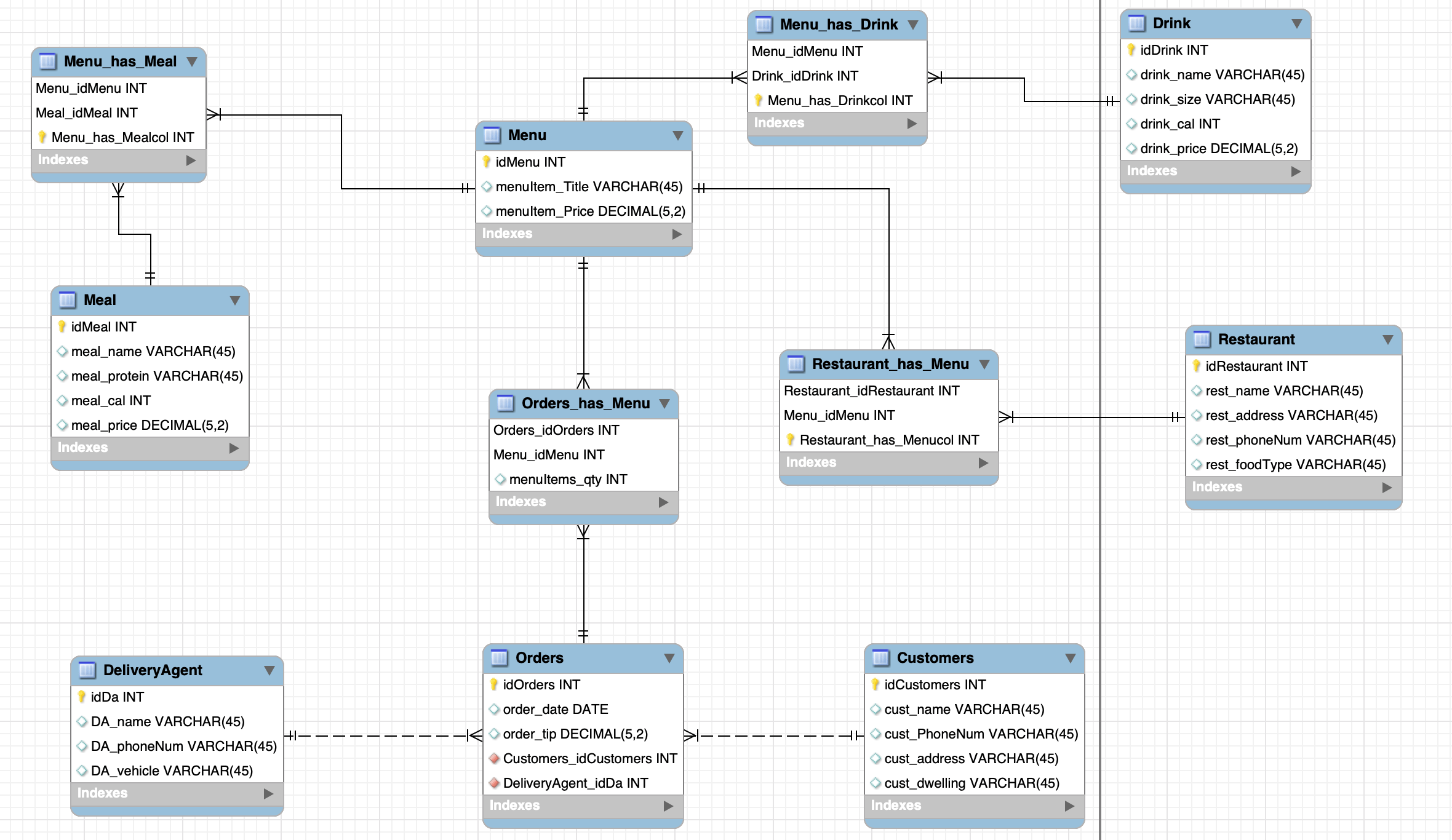Click the Meal table icon
The image size is (1452, 840).
[x=68, y=300]
